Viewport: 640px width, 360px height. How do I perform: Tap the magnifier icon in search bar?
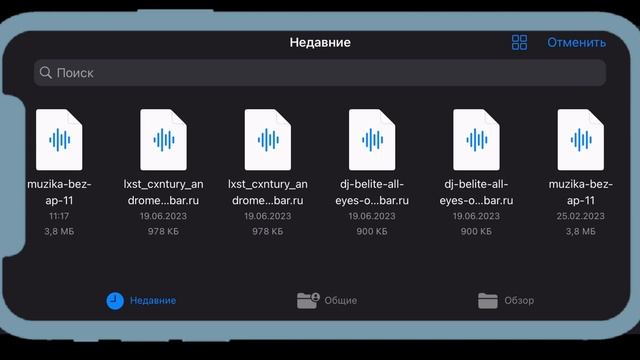tap(46, 73)
